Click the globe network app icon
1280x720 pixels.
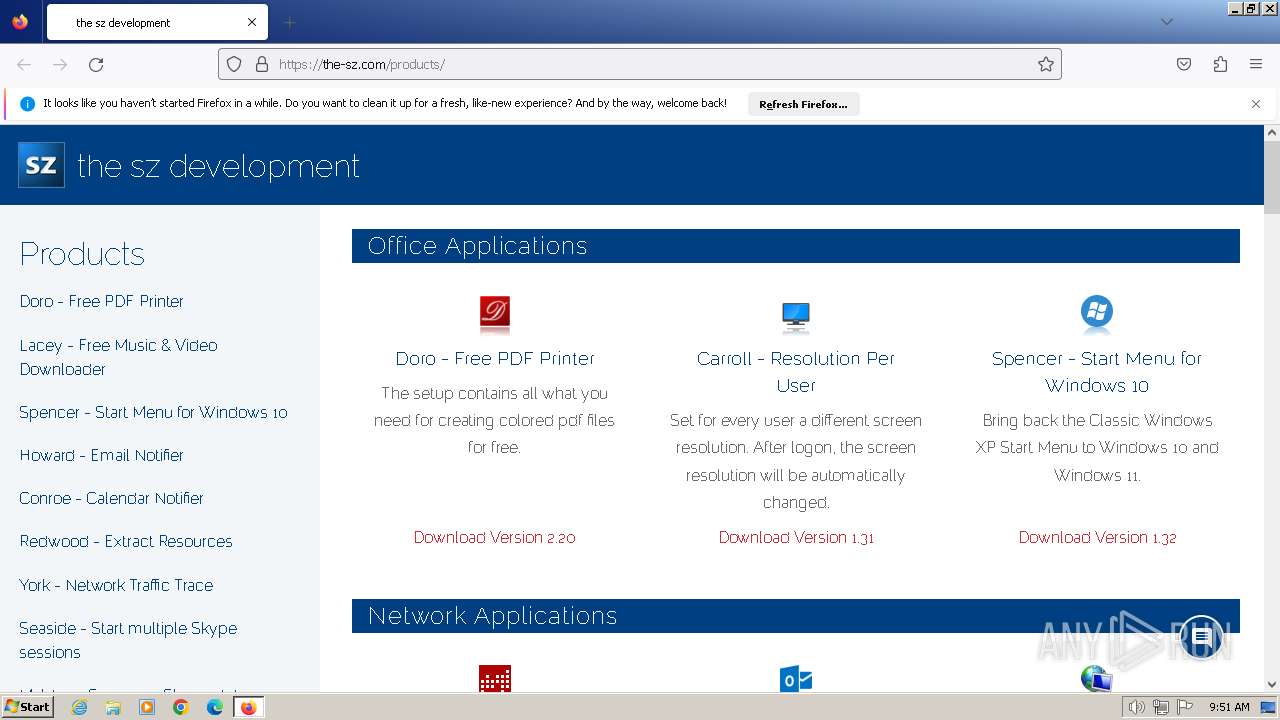(x=1097, y=679)
